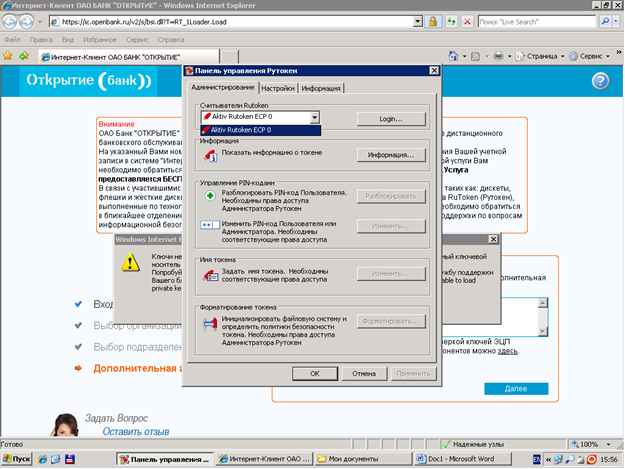Image resolution: width=625 pixels, height=469 pixels.
Task: Click the green unblock PIN-code icon
Action: (x=210, y=196)
